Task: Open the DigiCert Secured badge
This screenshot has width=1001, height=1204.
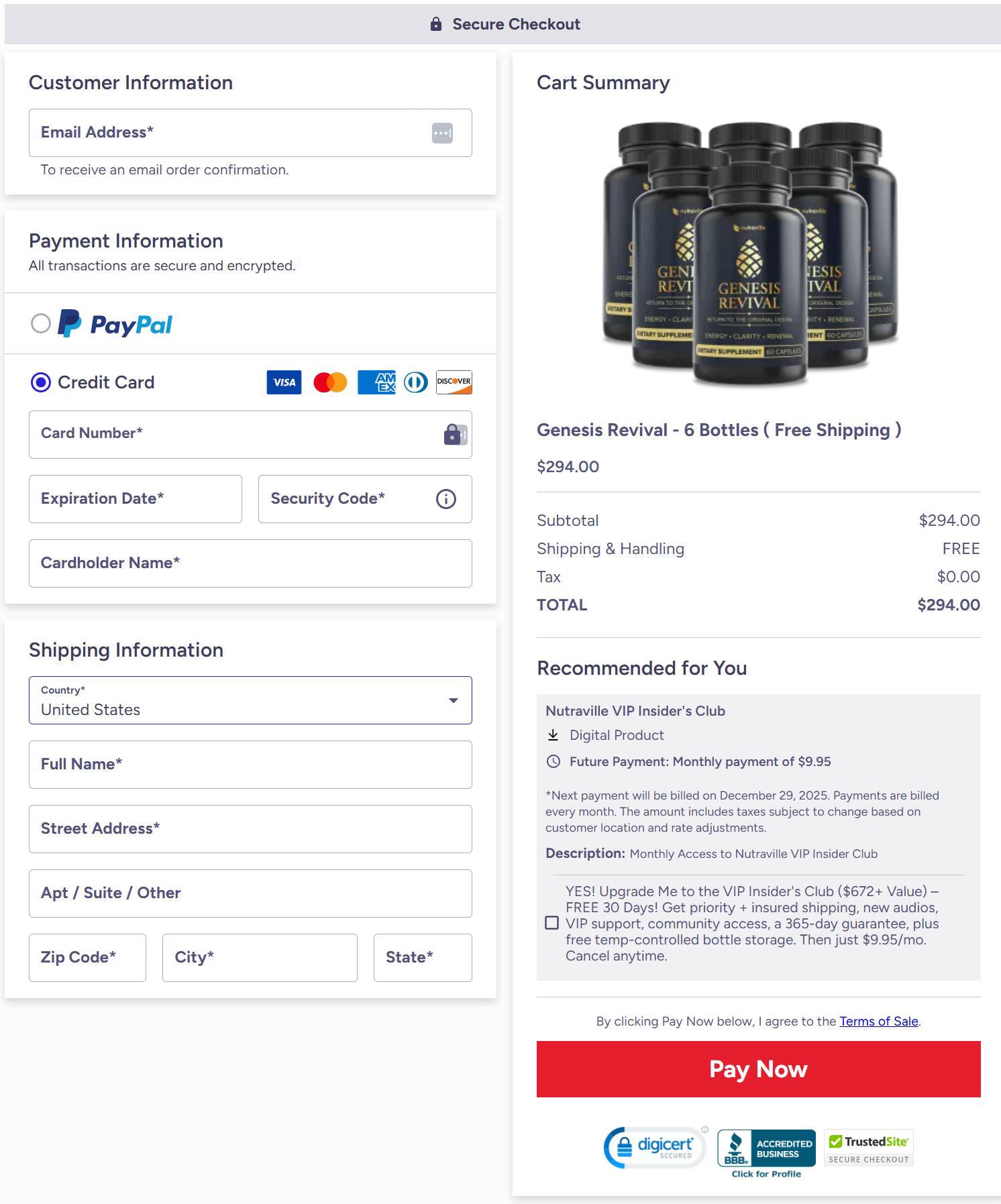Action: pos(656,1148)
